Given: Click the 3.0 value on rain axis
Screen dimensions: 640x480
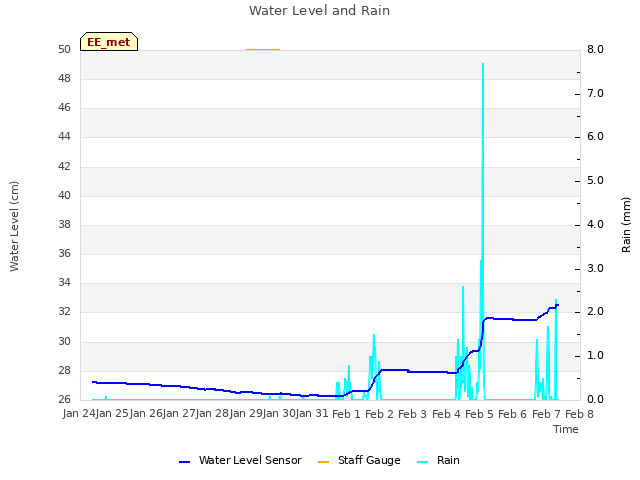Looking at the screenshot, I should 595,268.
